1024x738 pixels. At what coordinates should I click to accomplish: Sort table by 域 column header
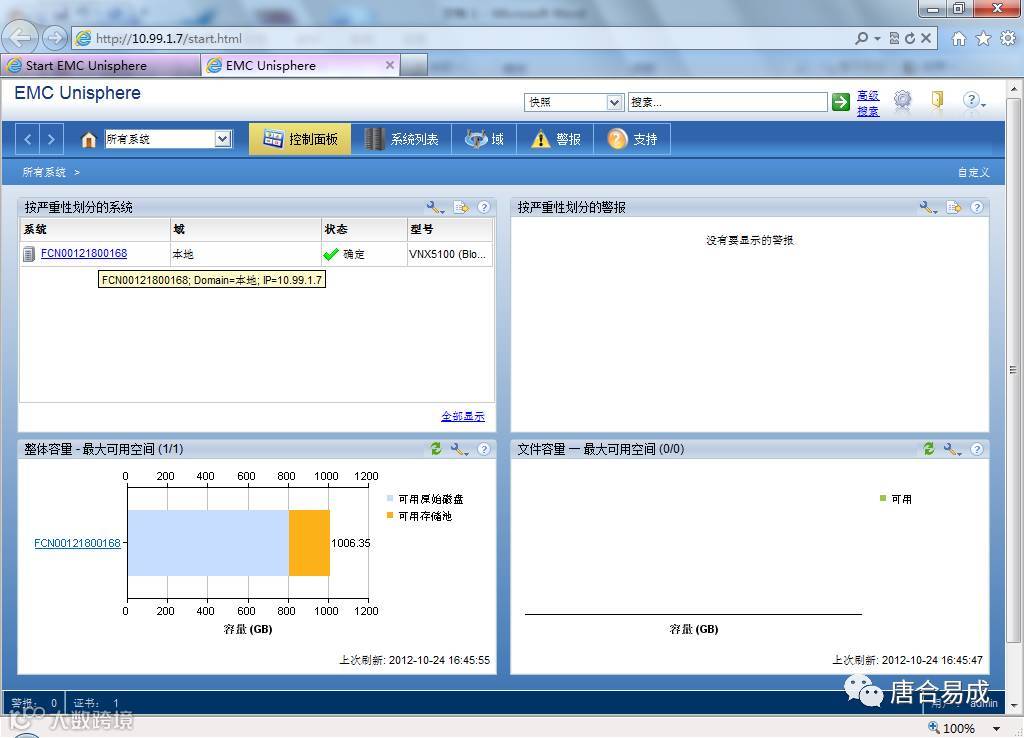tap(246, 229)
